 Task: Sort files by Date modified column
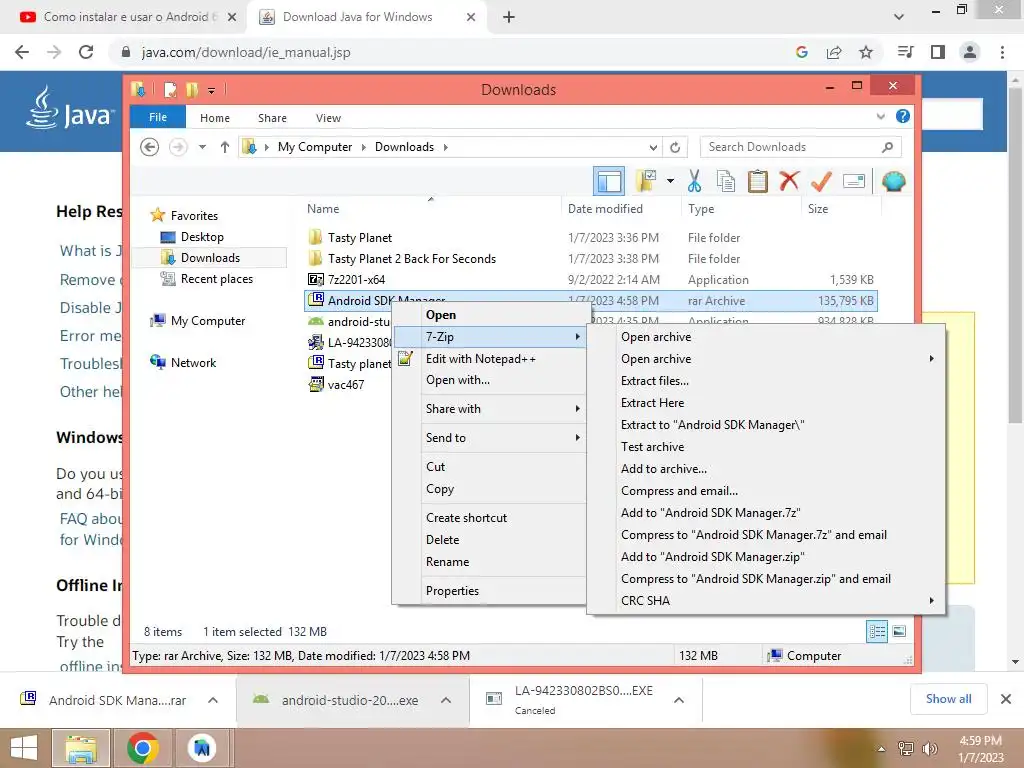pos(605,209)
